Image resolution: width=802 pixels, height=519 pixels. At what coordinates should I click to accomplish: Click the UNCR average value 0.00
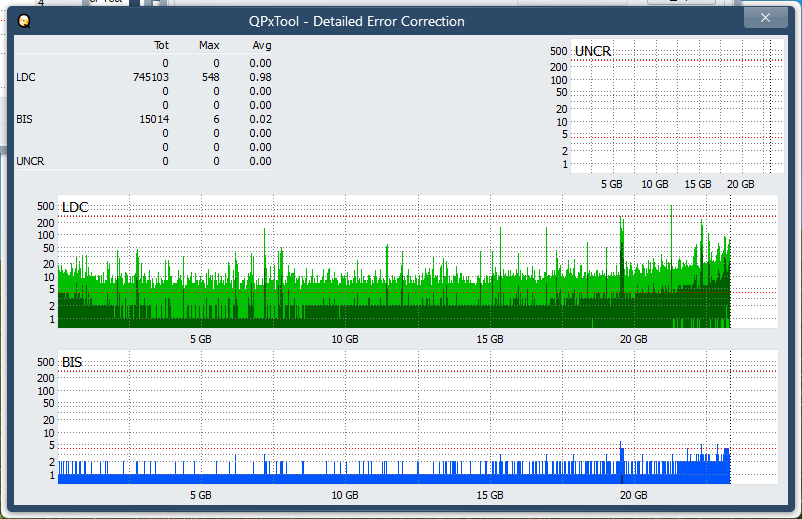[x=260, y=161]
